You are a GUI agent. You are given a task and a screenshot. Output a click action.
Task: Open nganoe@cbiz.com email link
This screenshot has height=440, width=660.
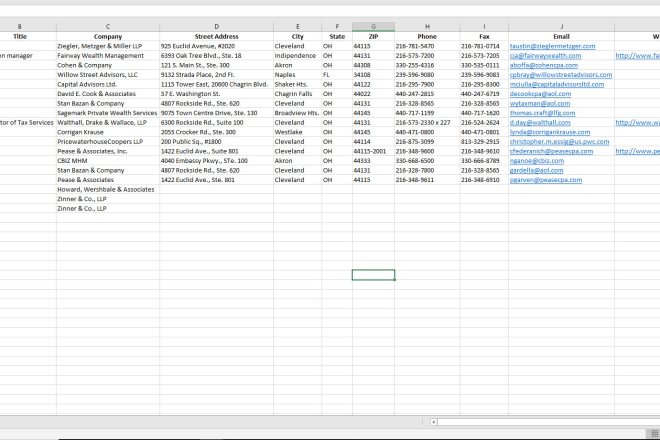tap(537, 161)
